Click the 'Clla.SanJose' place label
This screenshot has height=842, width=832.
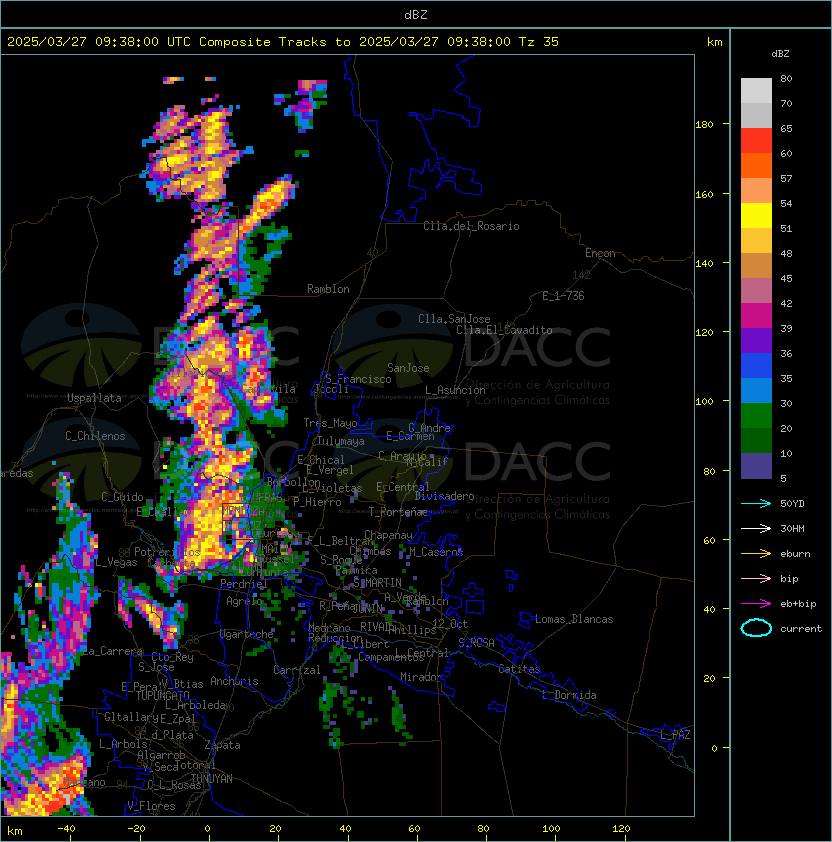point(454,319)
